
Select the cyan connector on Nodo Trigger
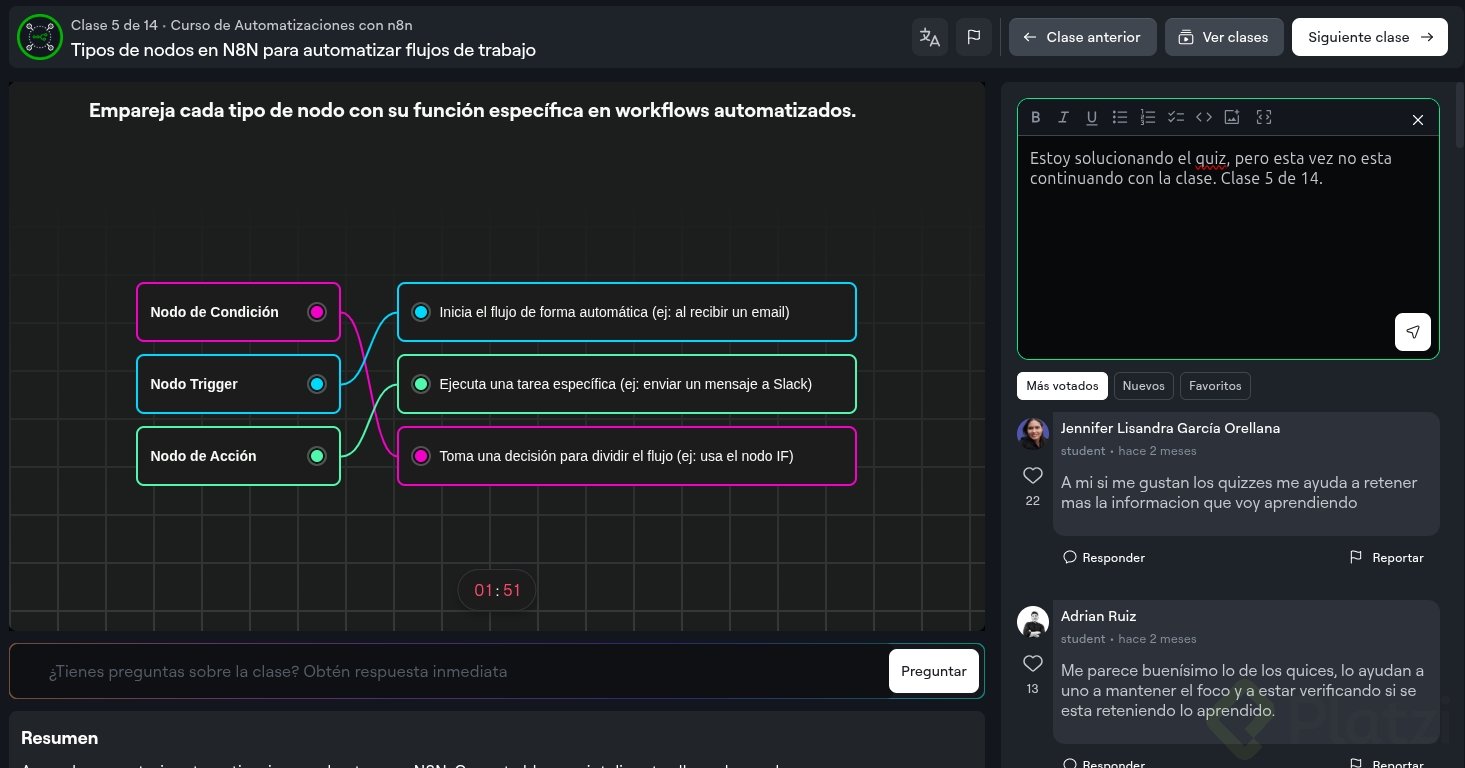pos(317,384)
